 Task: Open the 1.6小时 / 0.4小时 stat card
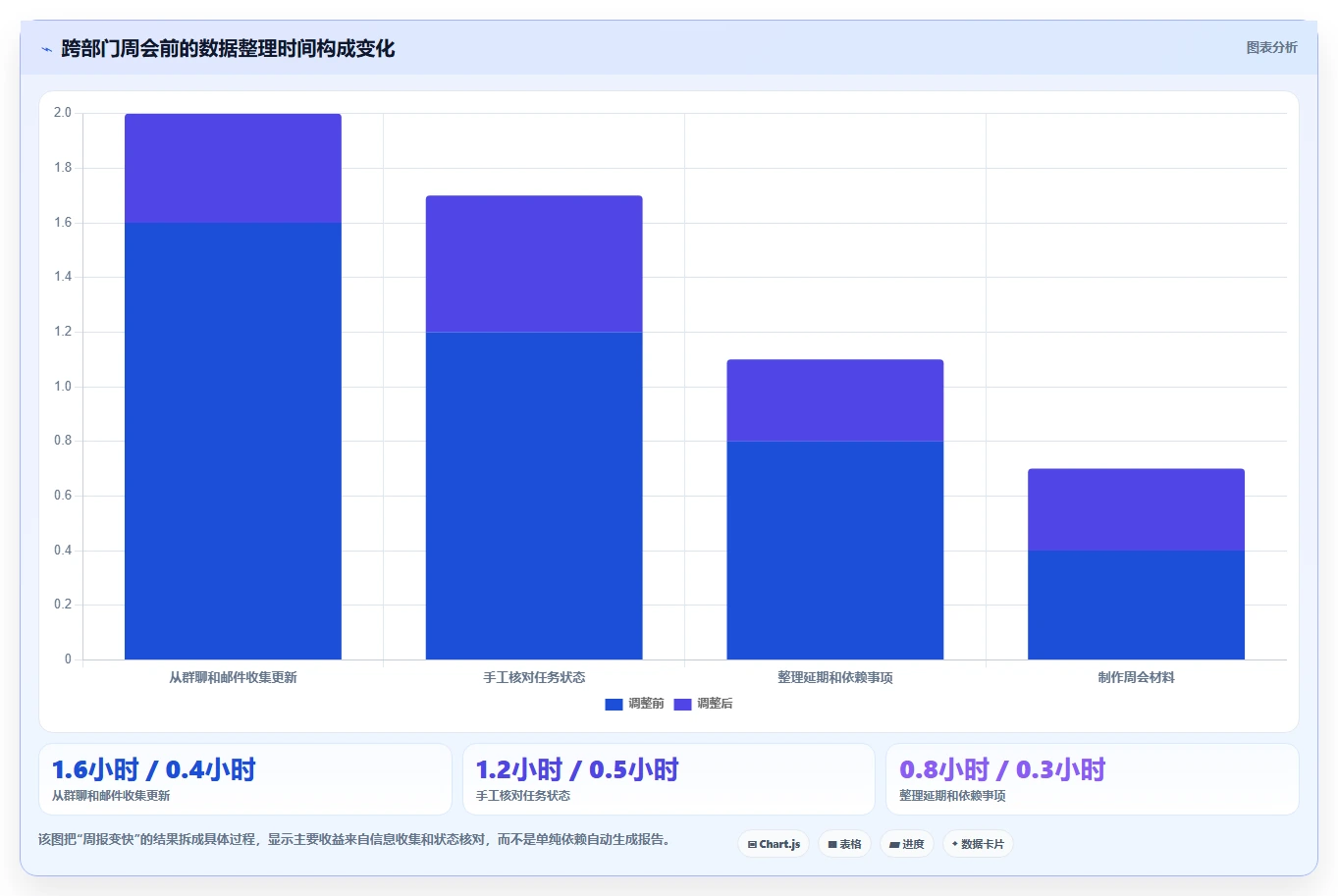tap(245, 779)
